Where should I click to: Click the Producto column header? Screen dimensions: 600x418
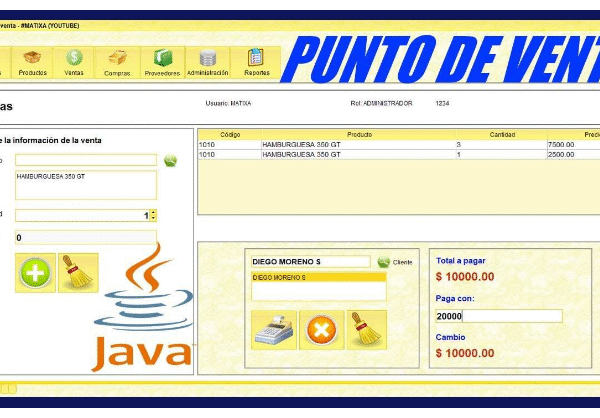[358, 134]
